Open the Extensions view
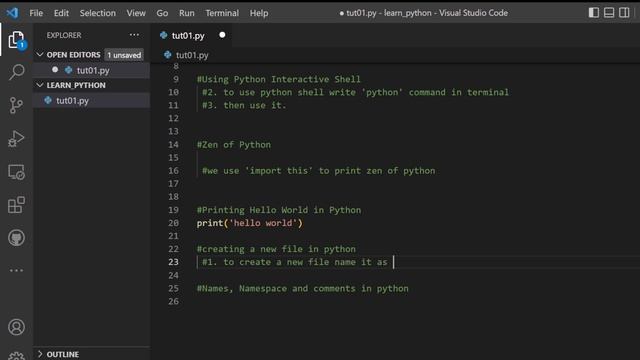Image resolution: width=640 pixels, height=360 pixels. (x=16, y=205)
